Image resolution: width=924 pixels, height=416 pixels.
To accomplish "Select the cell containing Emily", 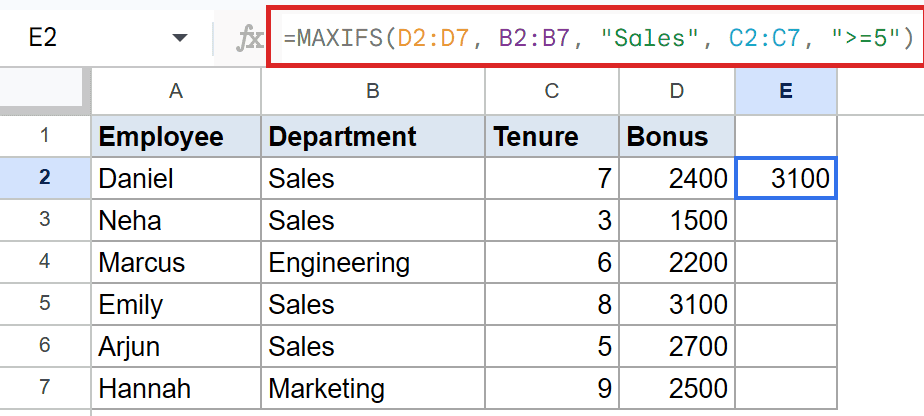I will pos(176,303).
